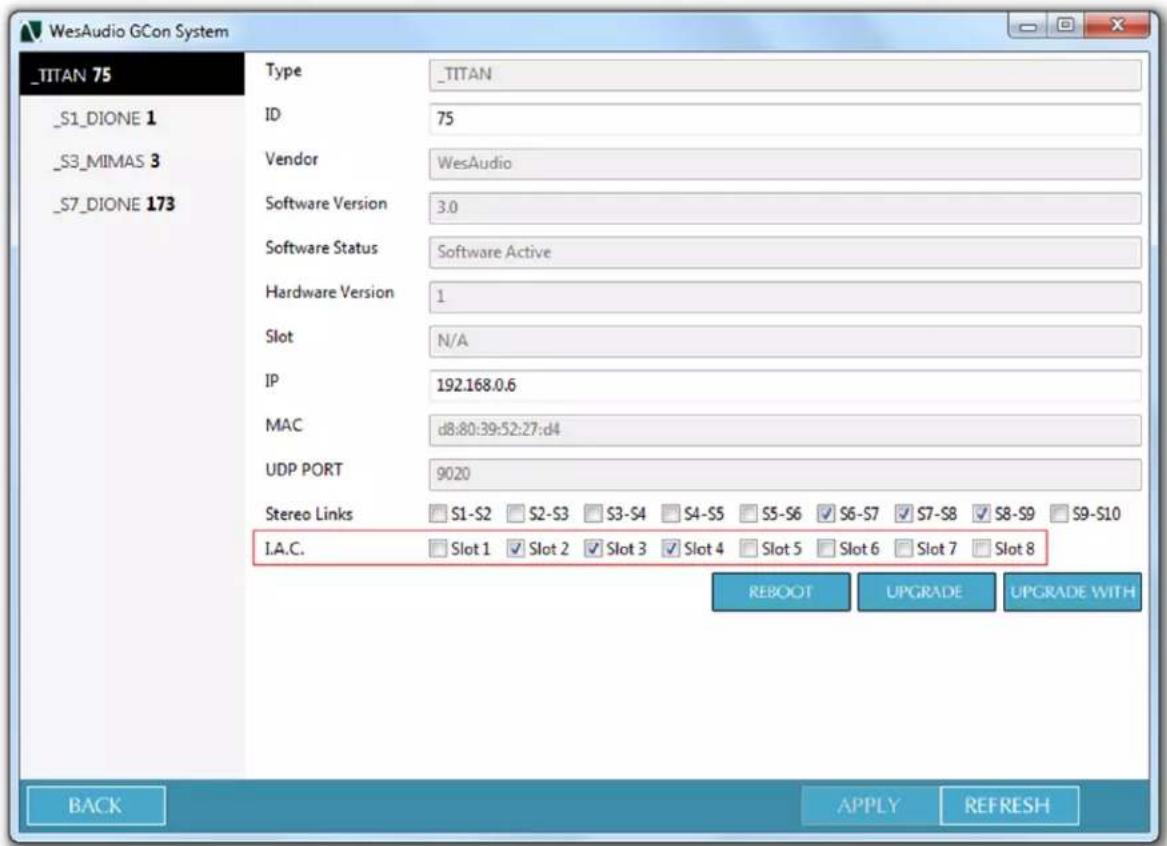Click the Hardware Version label
This screenshot has width=1167, height=846.
tap(330, 292)
